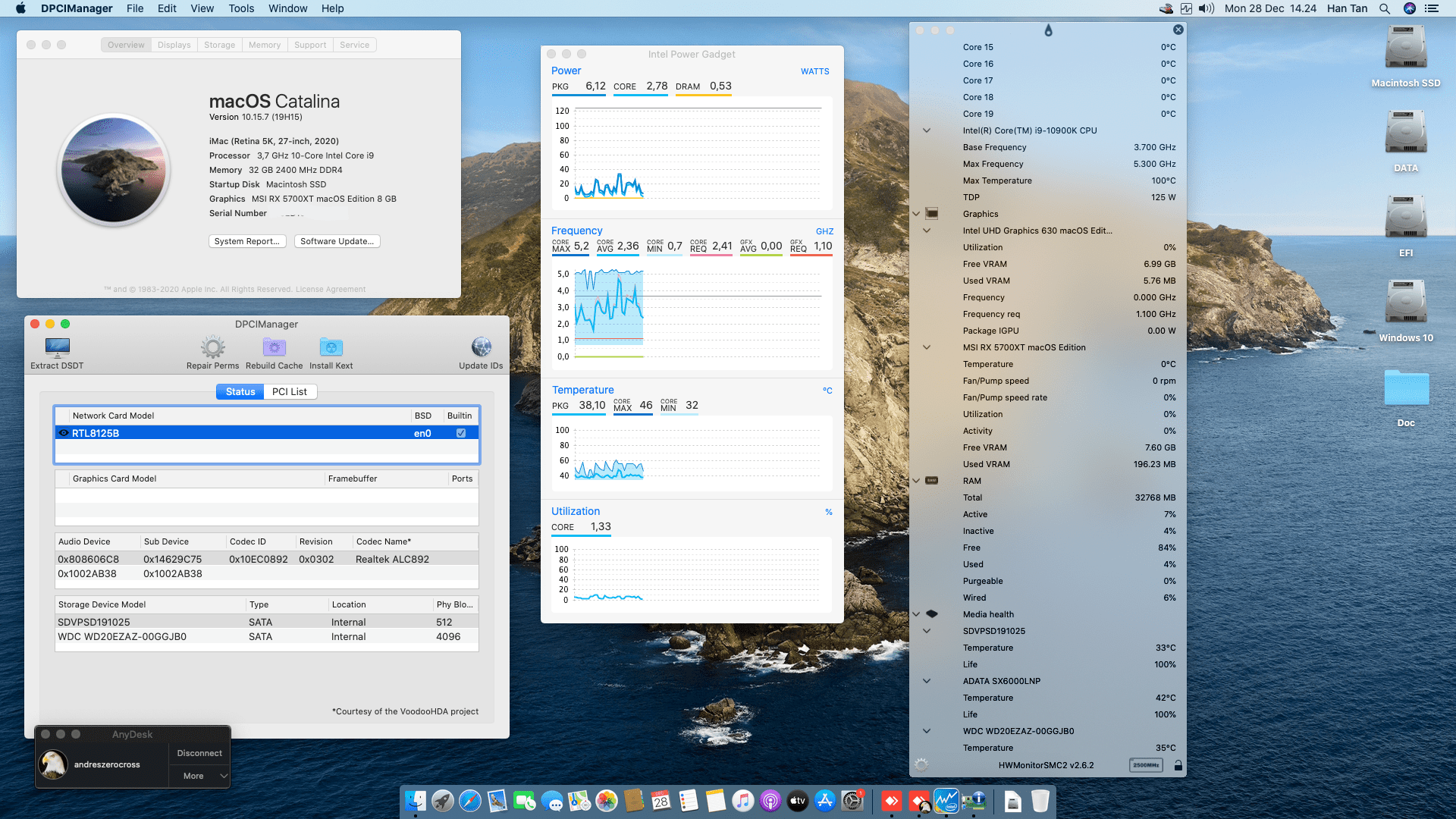Collapse the ADATA SX6000LNP group

click(x=927, y=681)
